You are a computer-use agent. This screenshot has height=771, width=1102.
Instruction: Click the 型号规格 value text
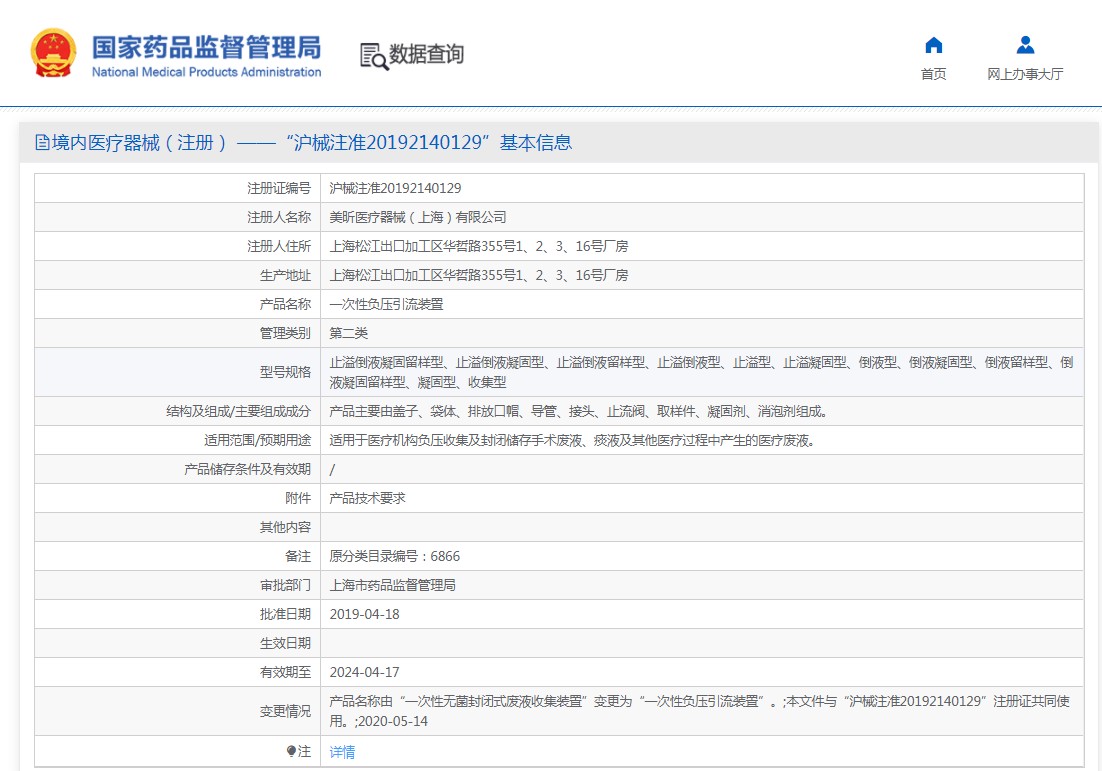point(701,372)
